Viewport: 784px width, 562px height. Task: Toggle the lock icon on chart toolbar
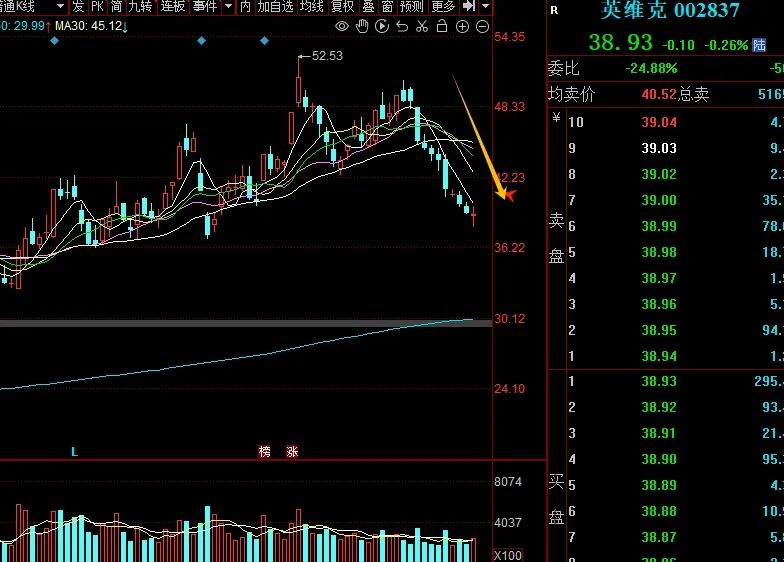click(442, 26)
